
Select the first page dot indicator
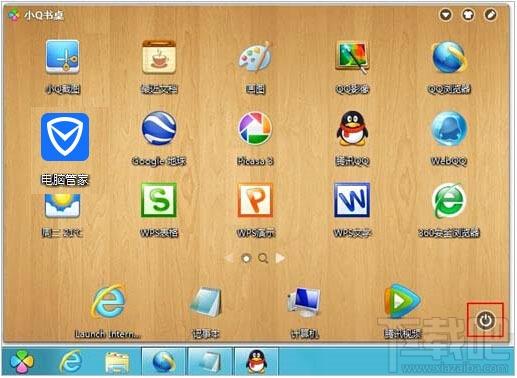pyautogui.click(x=246, y=258)
